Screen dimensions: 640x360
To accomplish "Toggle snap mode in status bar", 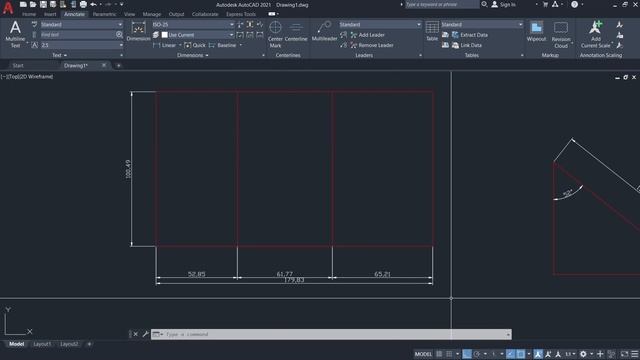I will 449,354.
